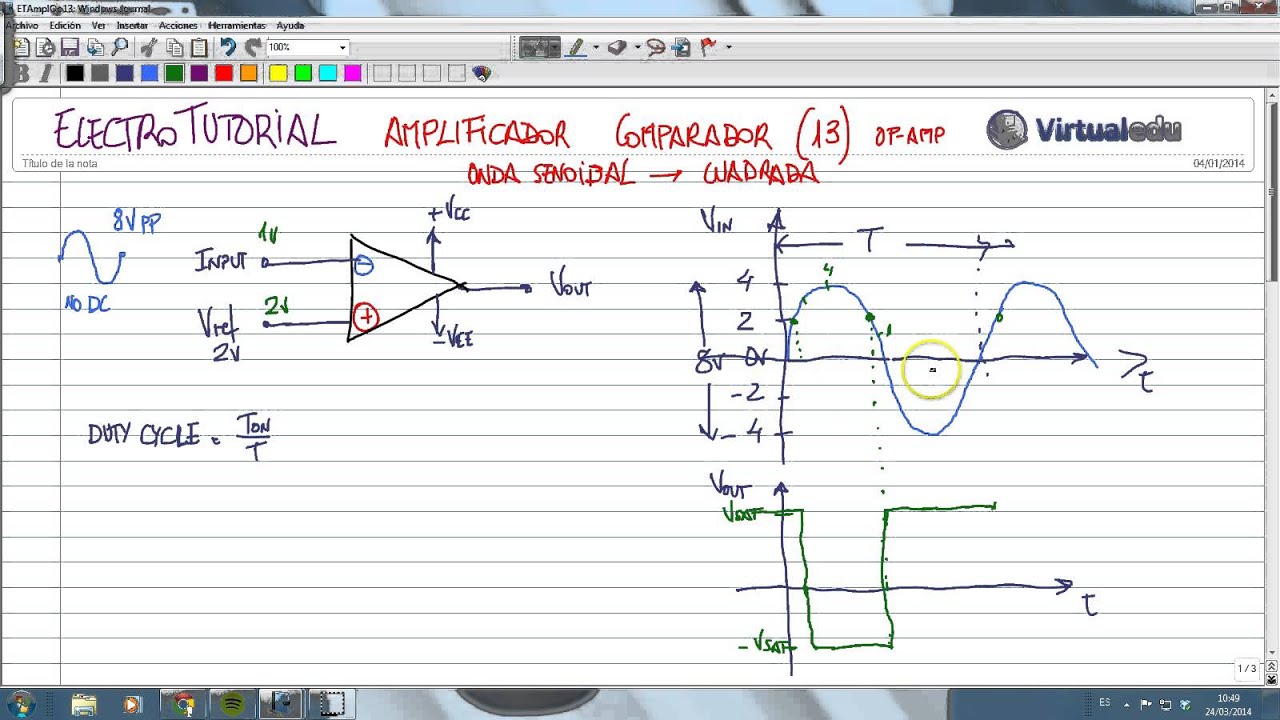Pick the black pen color
Viewport: 1280px width, 720px height.
click(75, 73)
